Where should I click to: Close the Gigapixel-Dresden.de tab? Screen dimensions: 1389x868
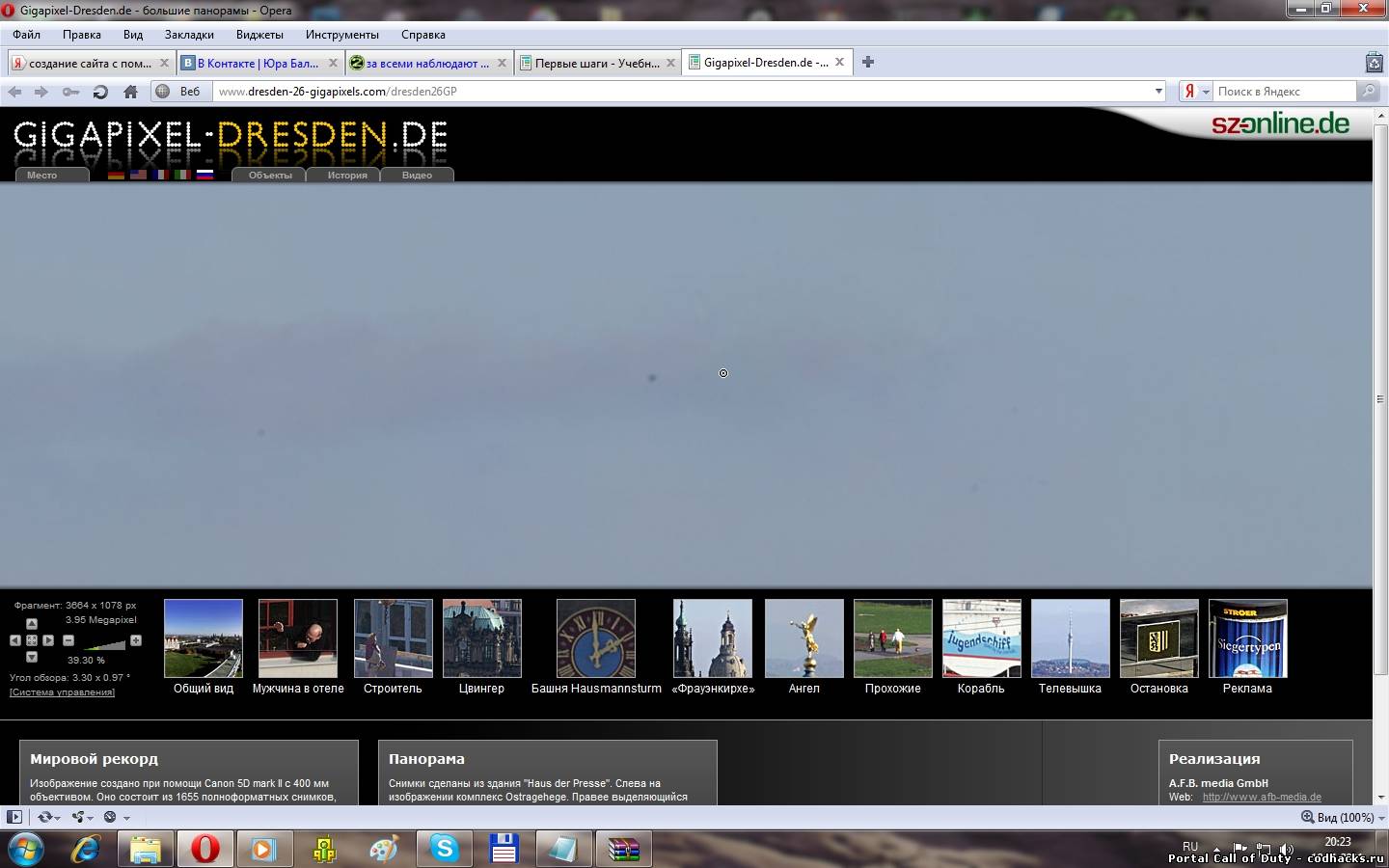tap(839, 62)
